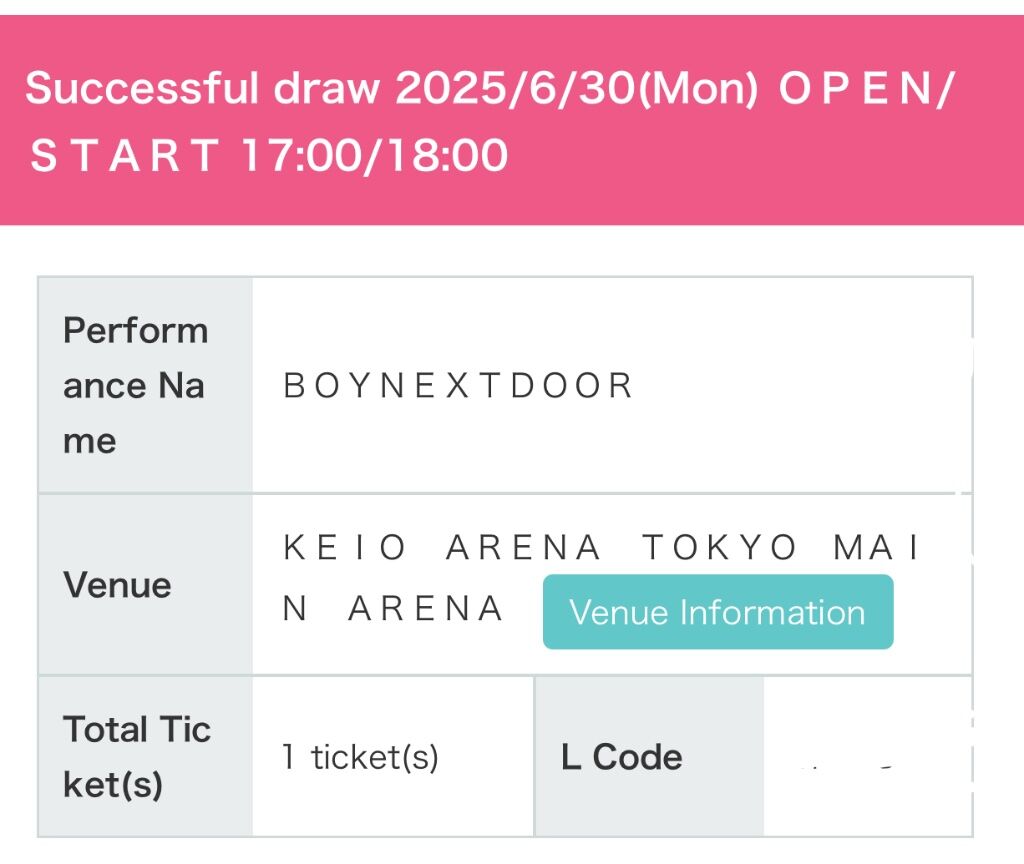Click the KEIO ARENA TOKYO venue text
The width and height of the screenshot is (1024, 864).
539,547
